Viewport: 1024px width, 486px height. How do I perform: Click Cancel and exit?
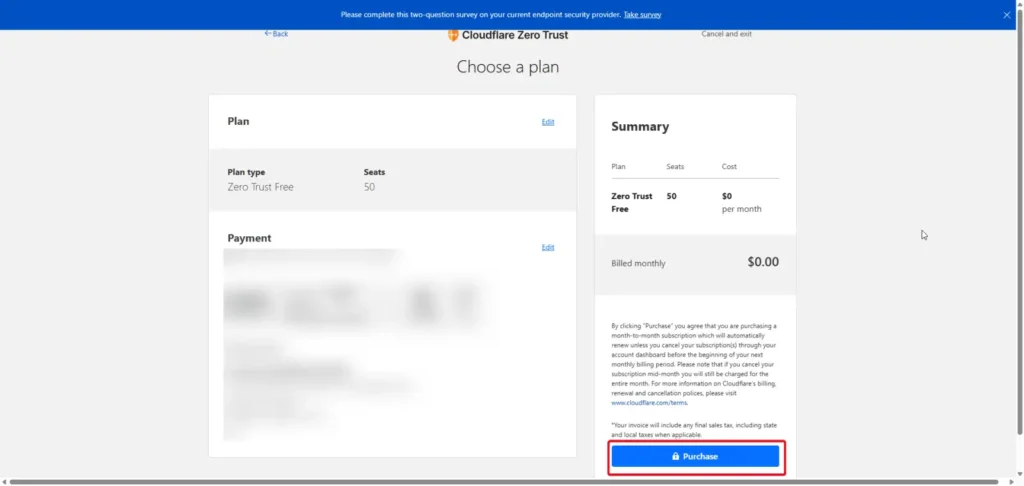tap(726, 34)
